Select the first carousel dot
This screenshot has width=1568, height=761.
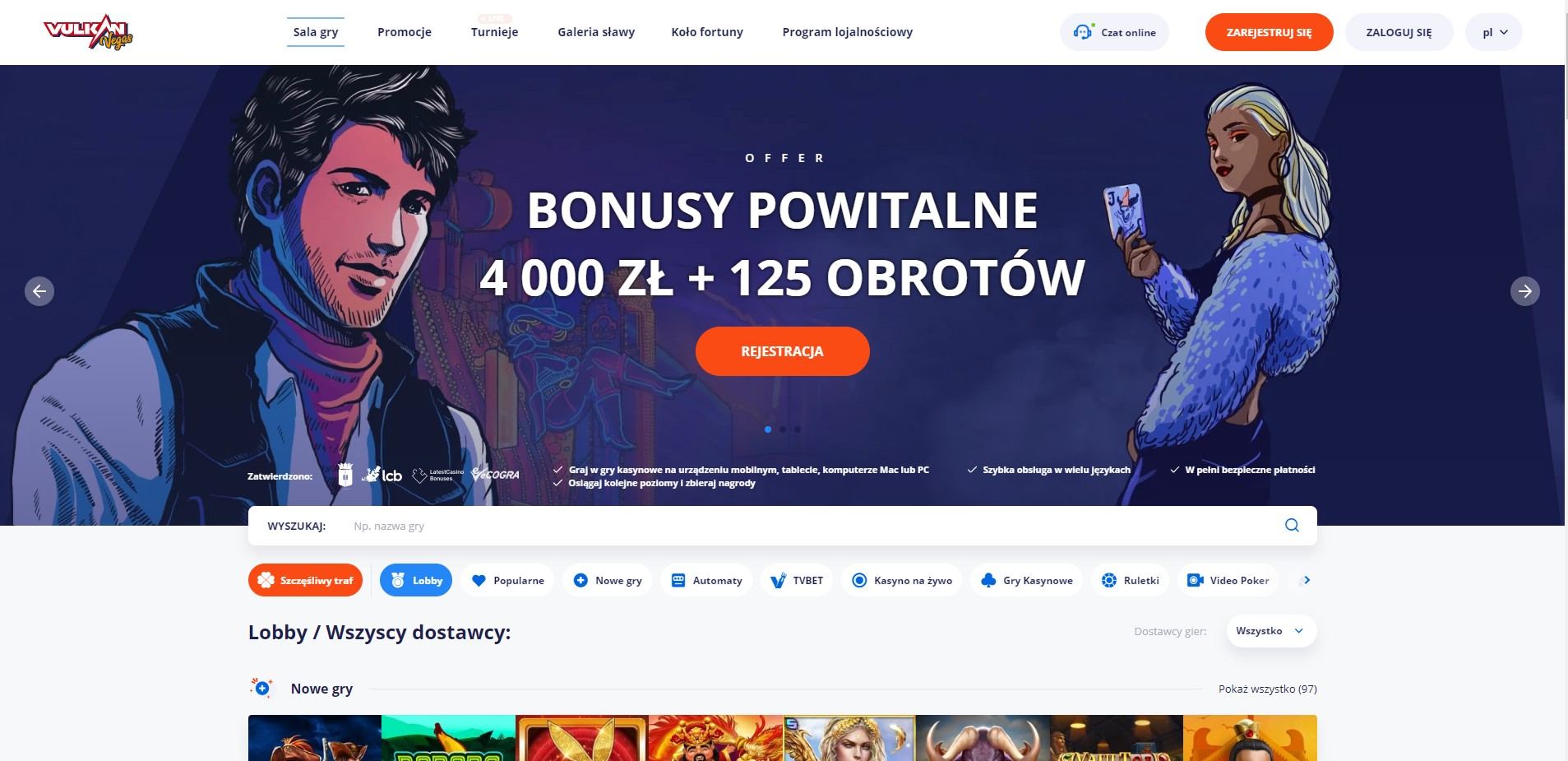[768, 429]
